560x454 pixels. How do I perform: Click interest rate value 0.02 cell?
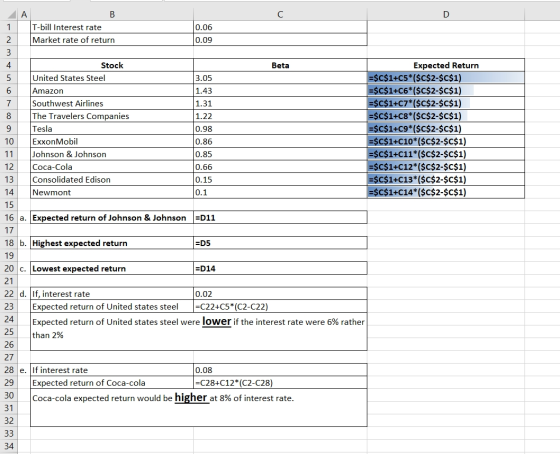pyautogui.click(x=280, y=294)
